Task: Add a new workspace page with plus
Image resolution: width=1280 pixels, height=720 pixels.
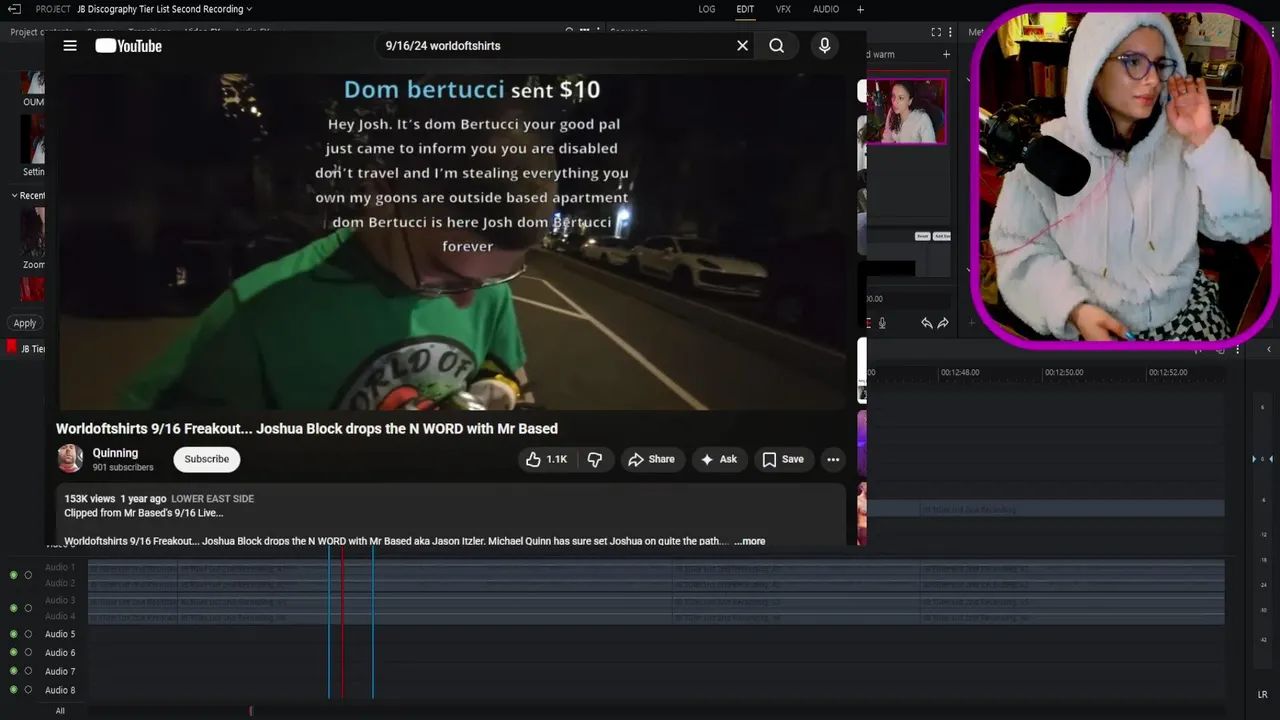Action: (x=860, y=9)
